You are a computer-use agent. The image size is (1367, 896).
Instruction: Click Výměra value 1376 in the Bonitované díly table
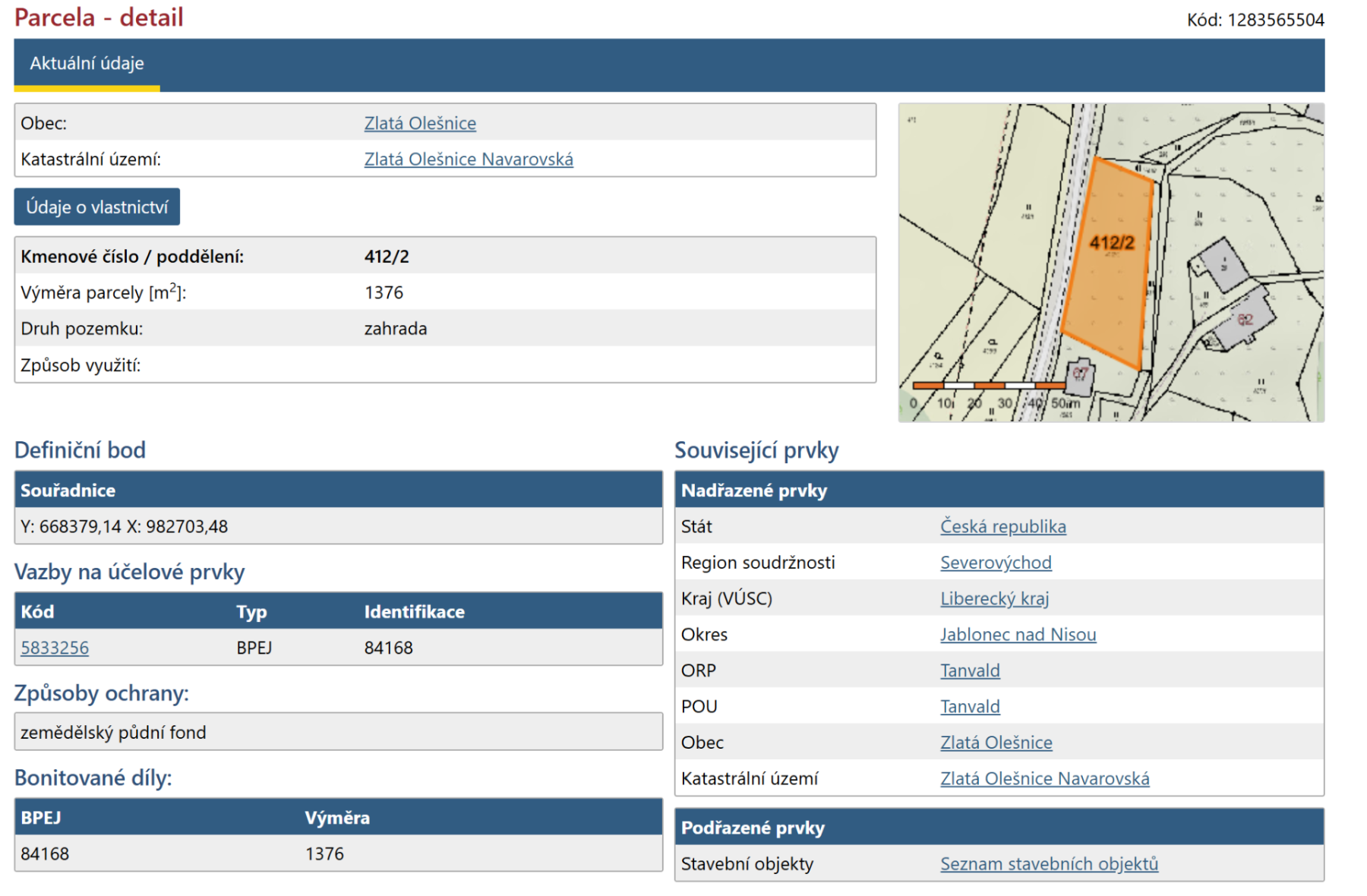tap(325, 853)
